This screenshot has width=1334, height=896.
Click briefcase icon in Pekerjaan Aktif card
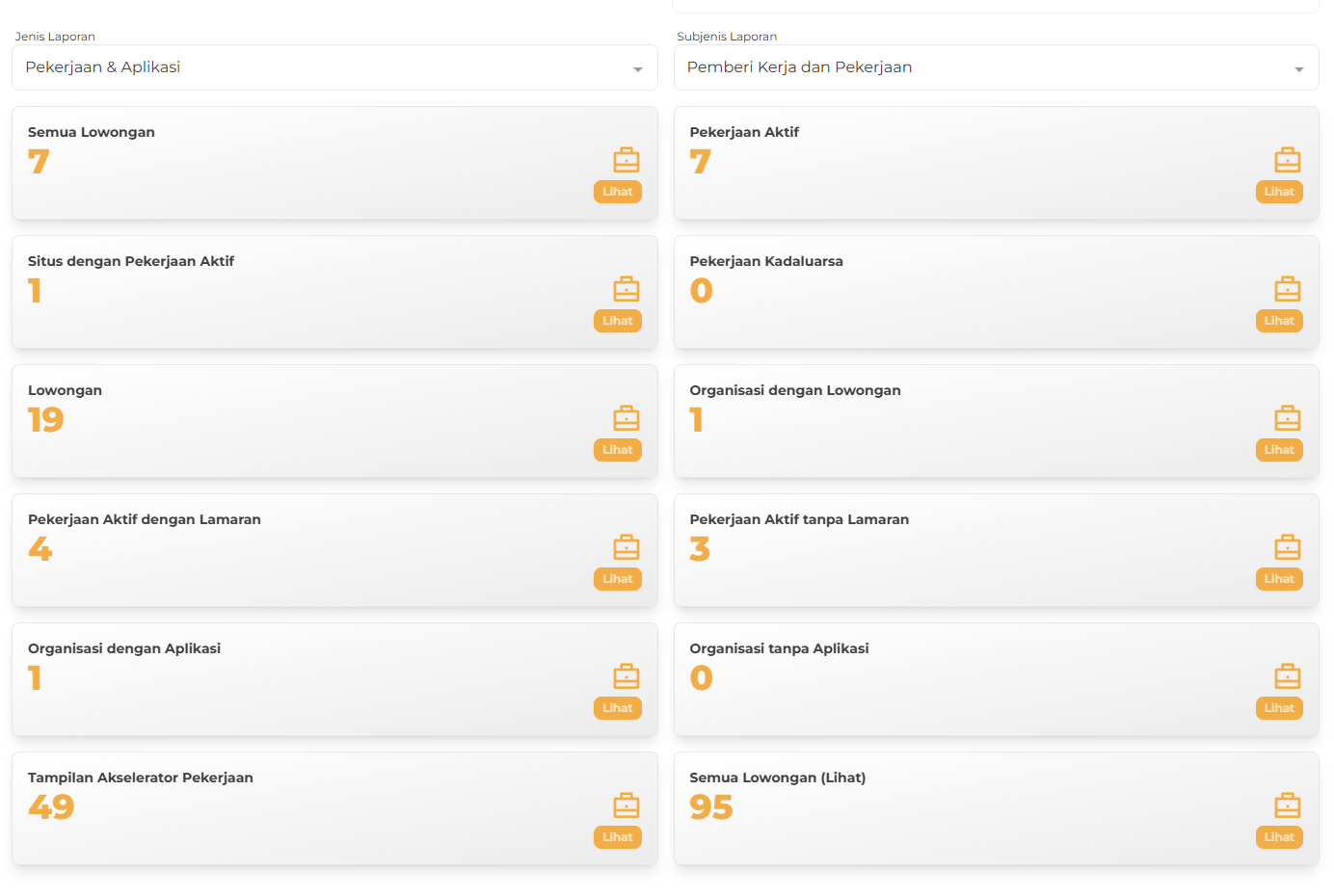(1288, 160)
